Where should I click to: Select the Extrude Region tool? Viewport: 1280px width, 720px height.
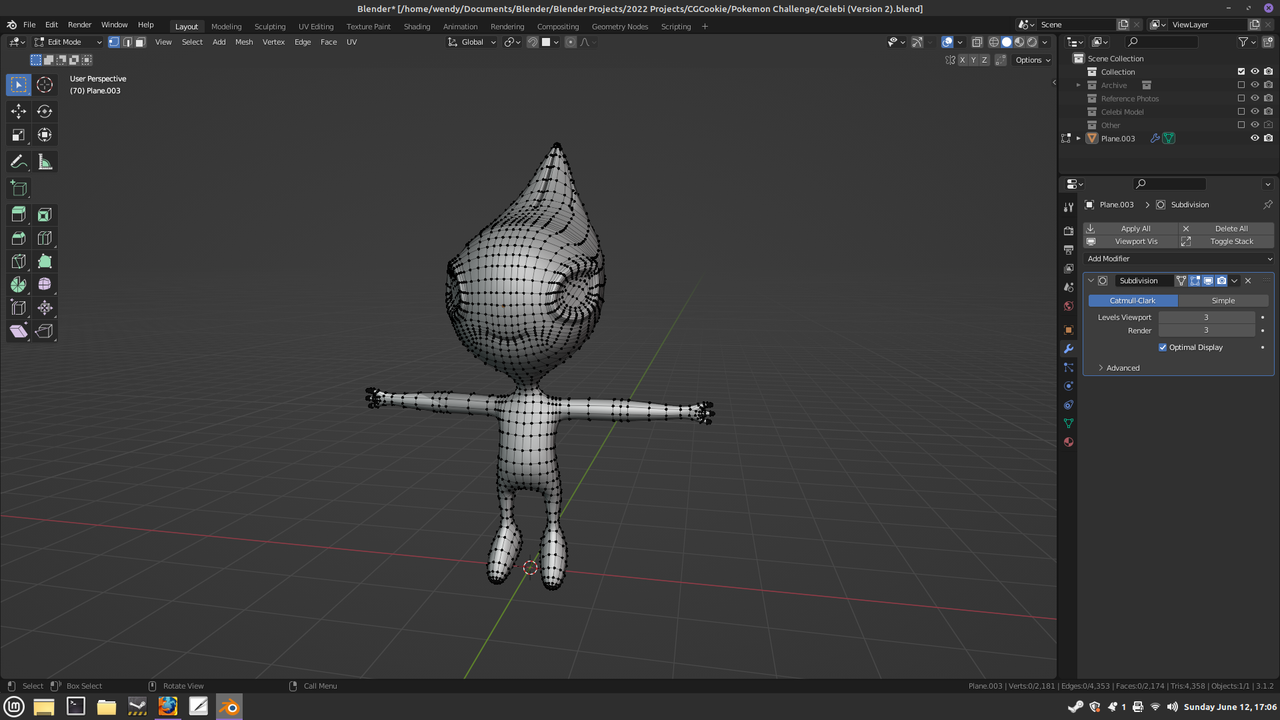18,214
